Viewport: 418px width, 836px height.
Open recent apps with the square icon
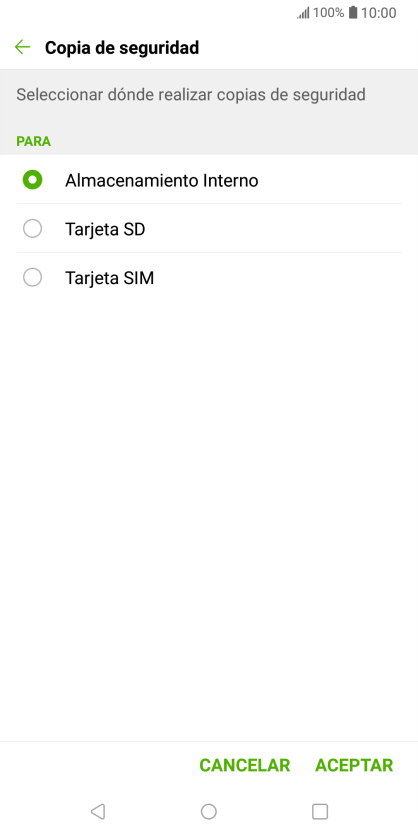pyautogui.click(x=320, y=811)
